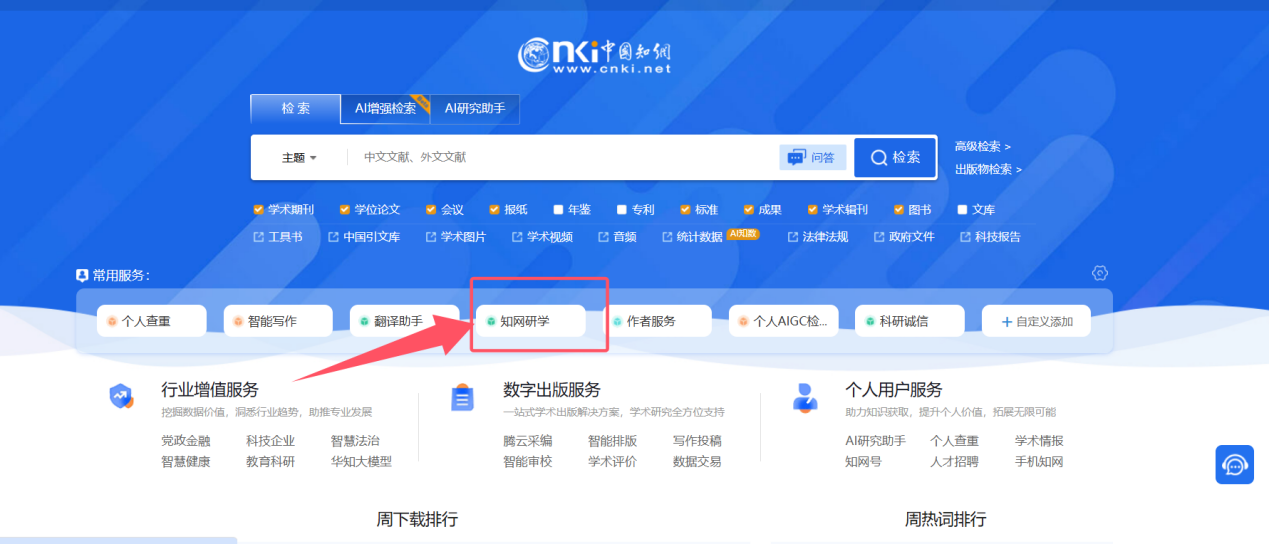
Task: Check the 年鉴 checkbox
Action: click(x=558, y=210)
